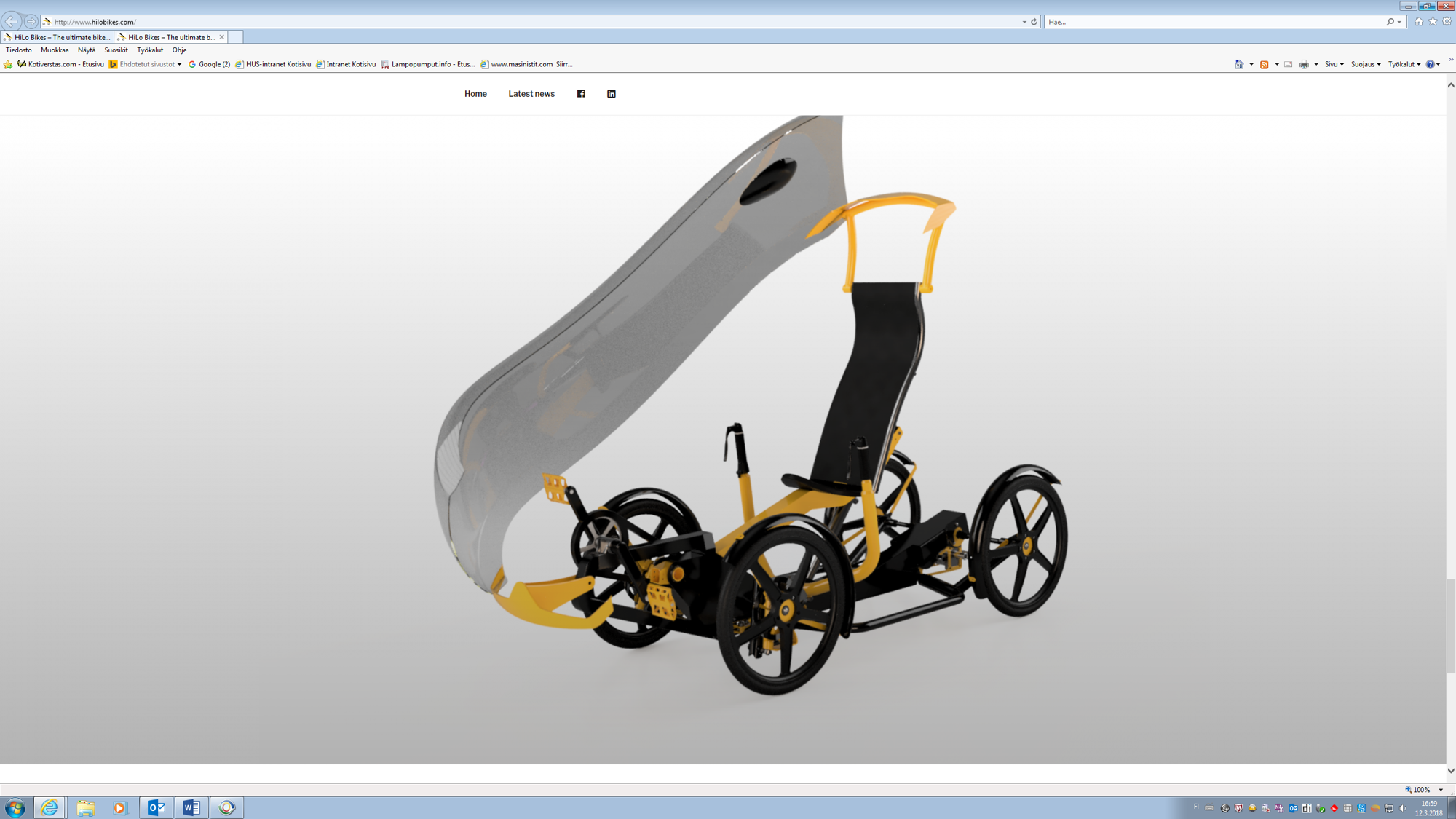Click the read mail icon
This screenshot has height=819, width=1456.
pyautogui.click(x=1288, y=65)
